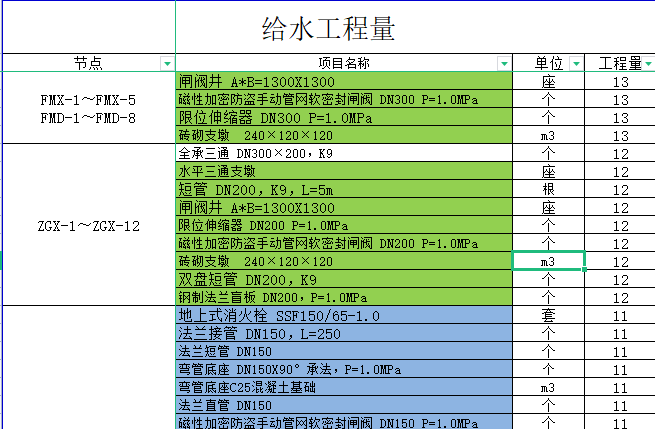Select the 双盘短管 DN200,K9 cell
This screenshot has height=429, width=655.
344,279
